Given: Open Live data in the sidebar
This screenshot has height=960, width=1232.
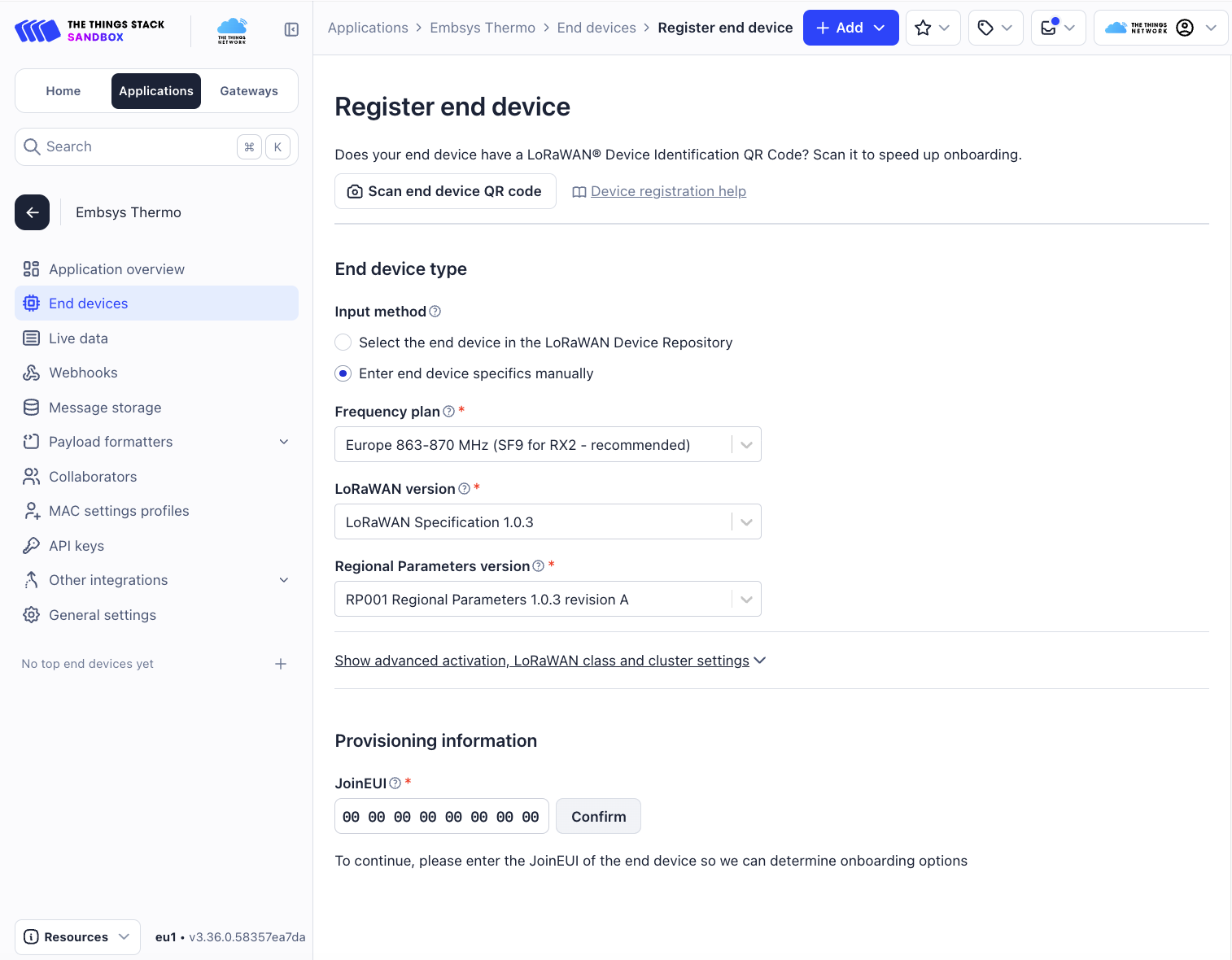Looking at the screenshot, I should pyautogui.click(x=78, y=338).
